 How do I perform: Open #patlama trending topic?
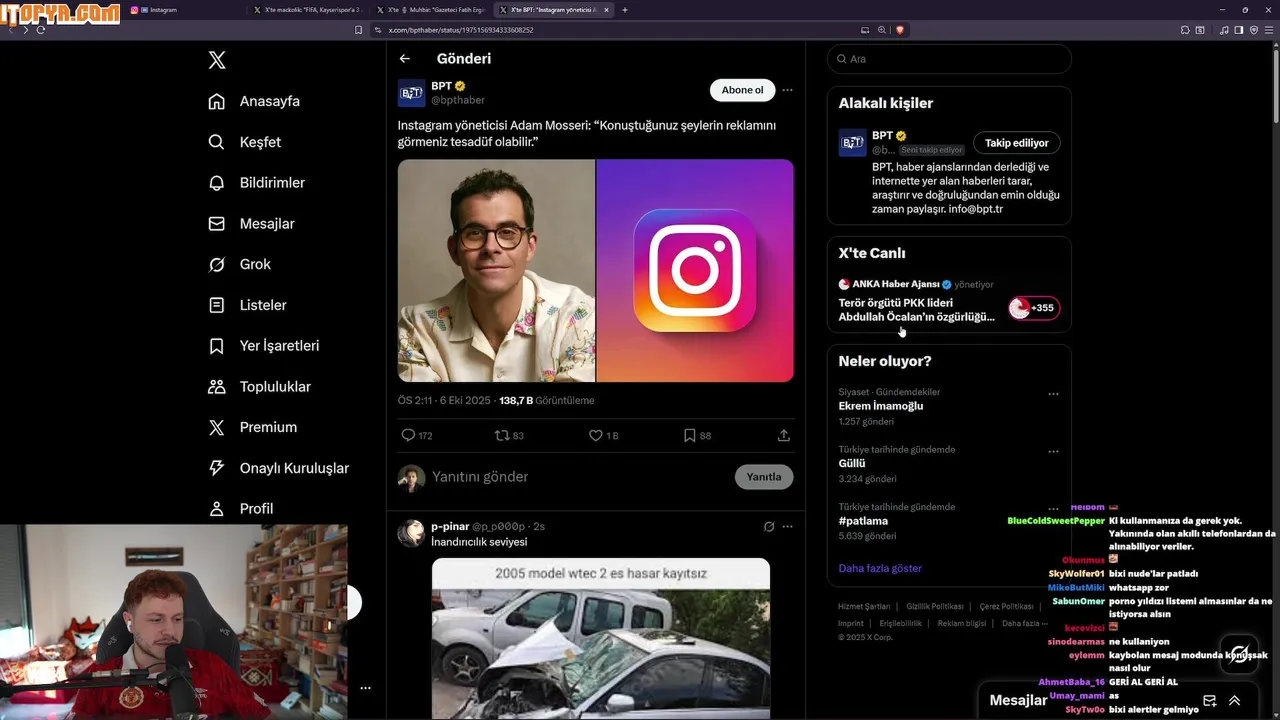click(x=863, y=521)
